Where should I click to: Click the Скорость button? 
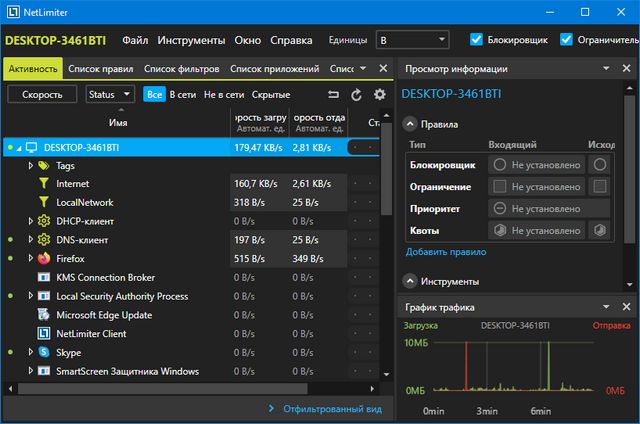pyautogui.click(x=42, y=94)
